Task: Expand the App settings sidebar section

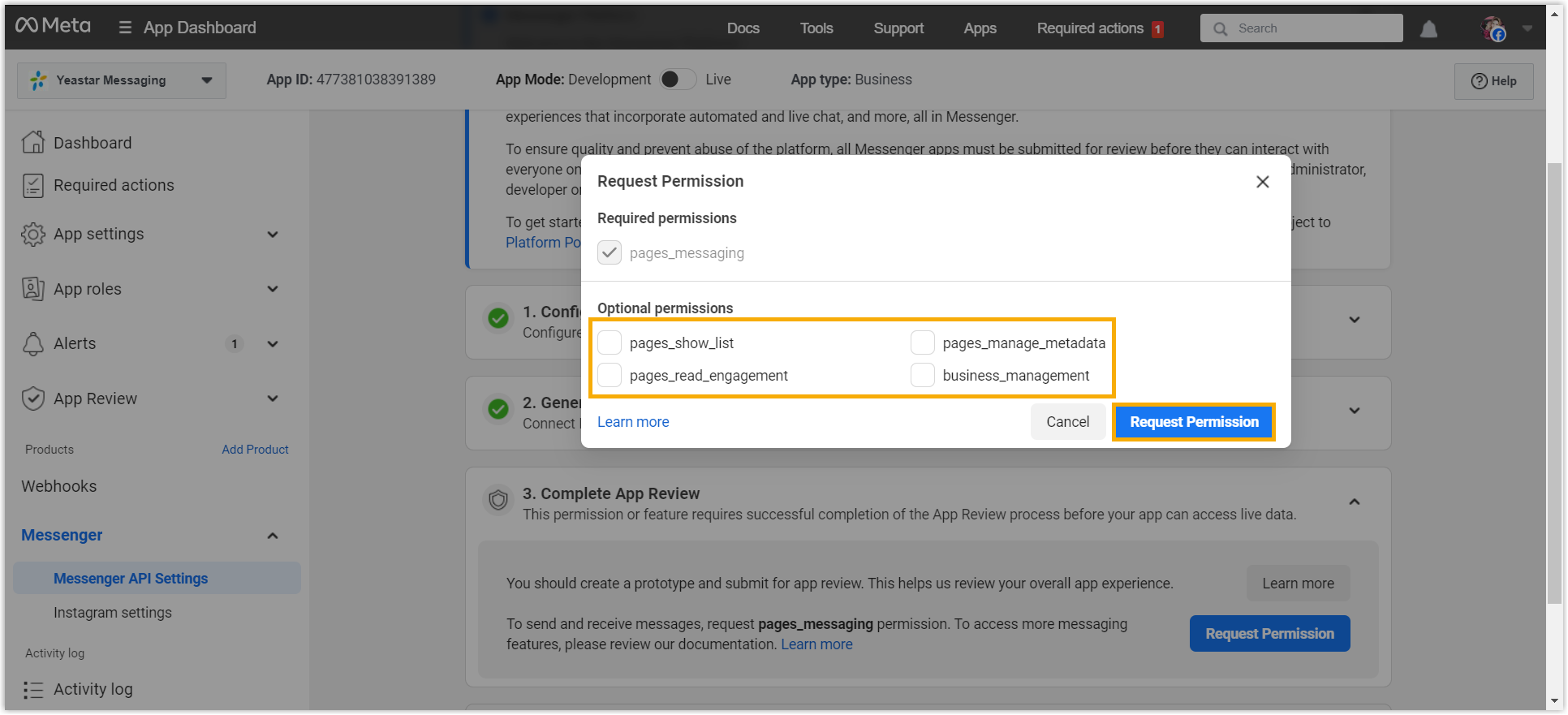Action: pos(273,235)
